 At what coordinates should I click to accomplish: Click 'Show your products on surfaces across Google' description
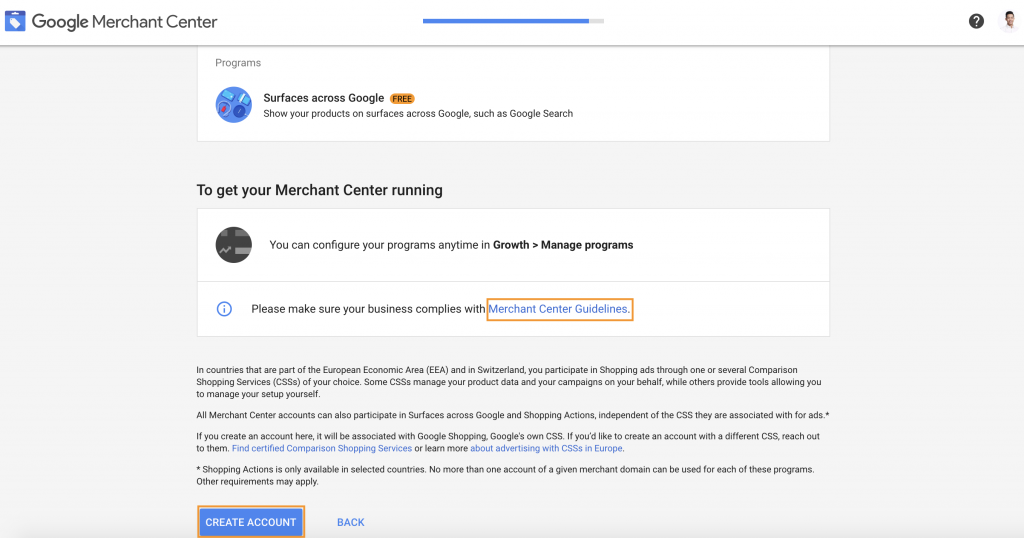(418, 114)
